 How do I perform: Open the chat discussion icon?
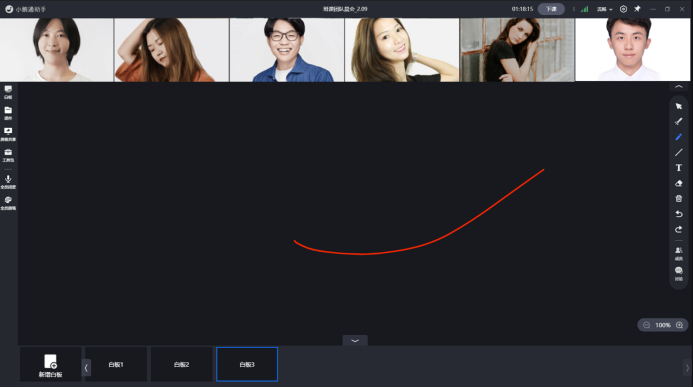coord(678,273)
